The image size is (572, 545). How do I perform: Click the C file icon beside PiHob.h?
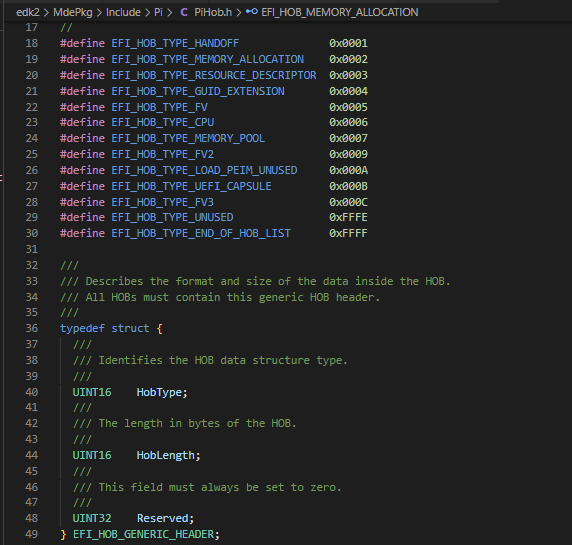point(184,12)
